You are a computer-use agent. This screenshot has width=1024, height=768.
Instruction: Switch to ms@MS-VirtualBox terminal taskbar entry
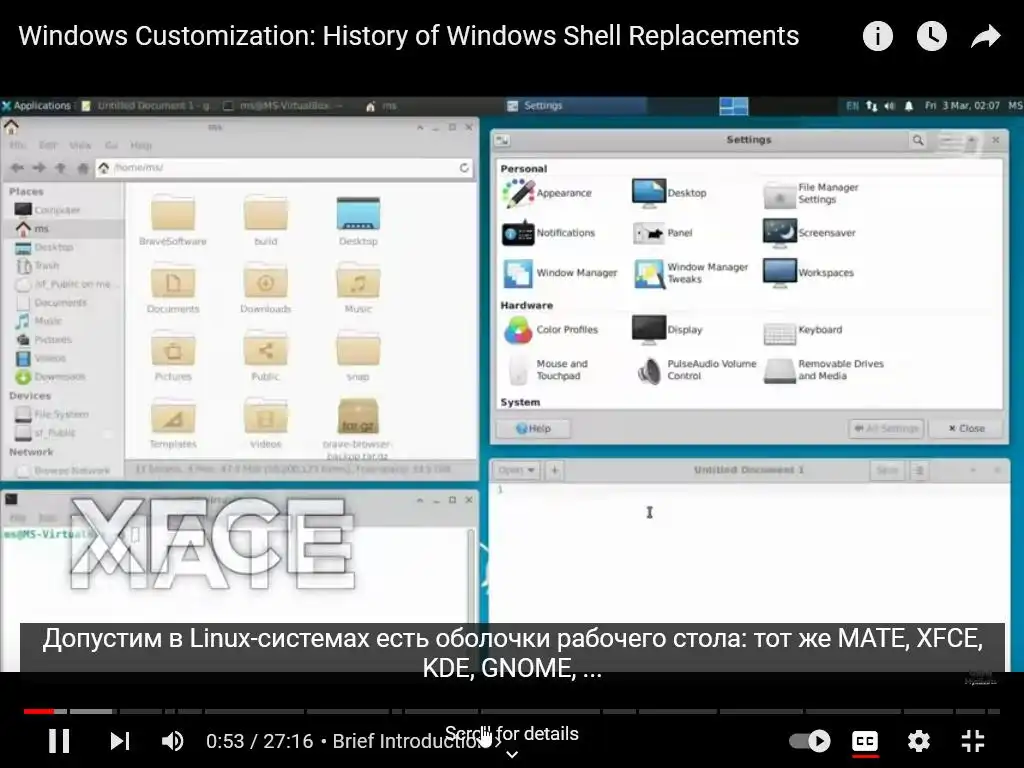(283, 106)
